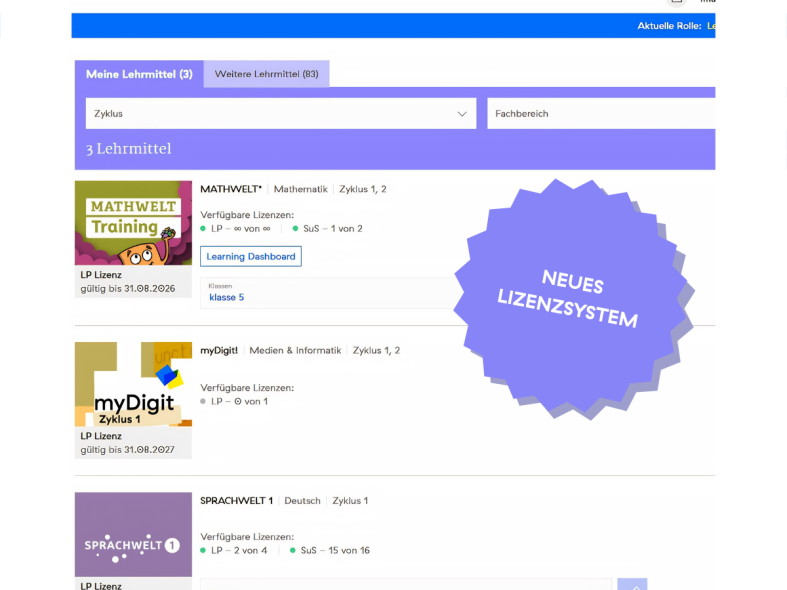The image size is (787, 590).
Task: Click 'gültig bis 31.08.2027' validity text
Action: coord(127,450)
